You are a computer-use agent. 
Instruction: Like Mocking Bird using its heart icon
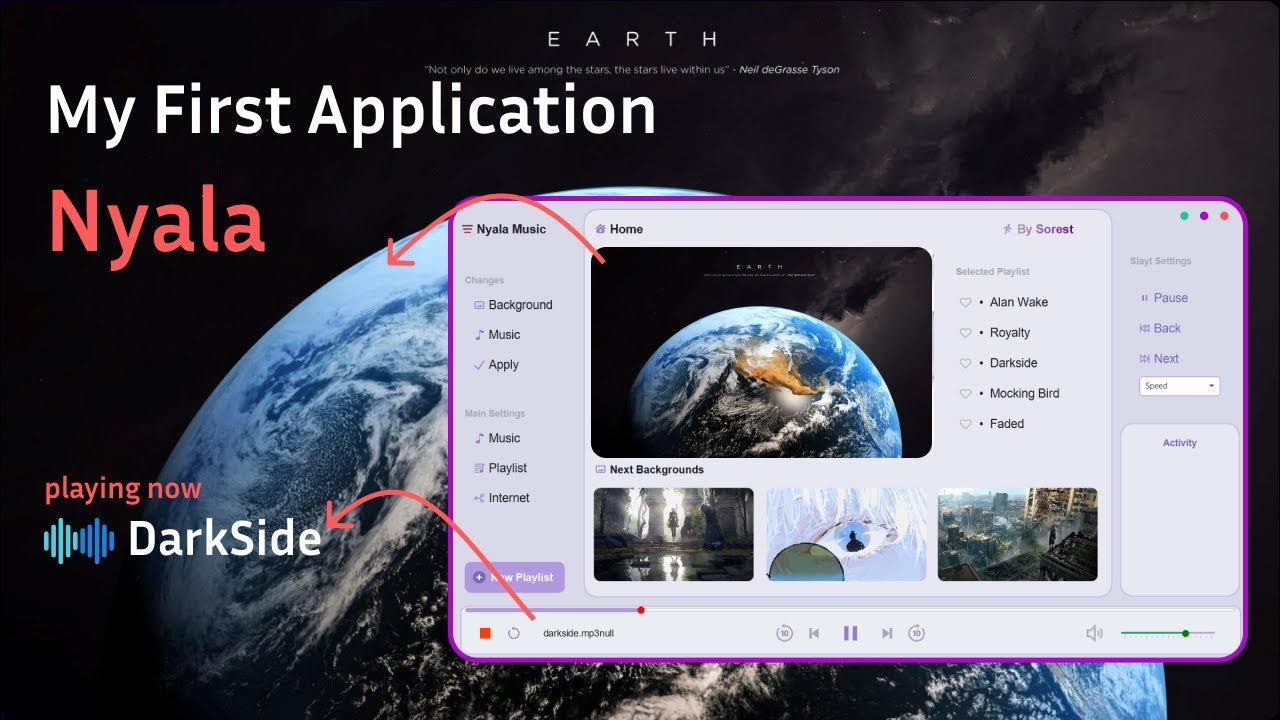coord(965,394)
